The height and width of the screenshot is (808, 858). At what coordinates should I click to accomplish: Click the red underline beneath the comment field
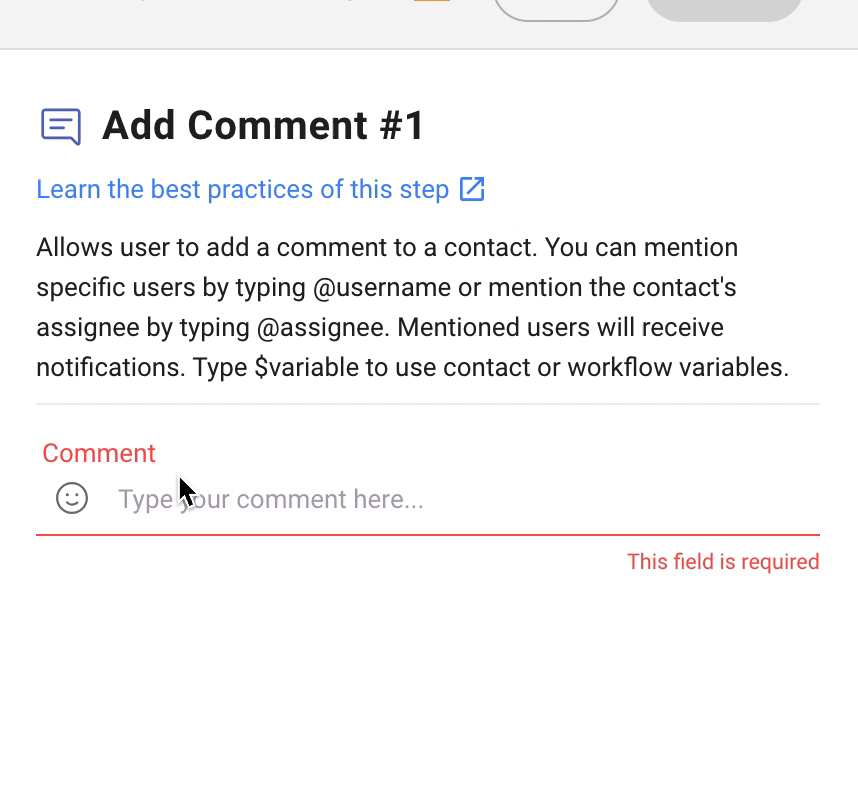pos(428,535)
